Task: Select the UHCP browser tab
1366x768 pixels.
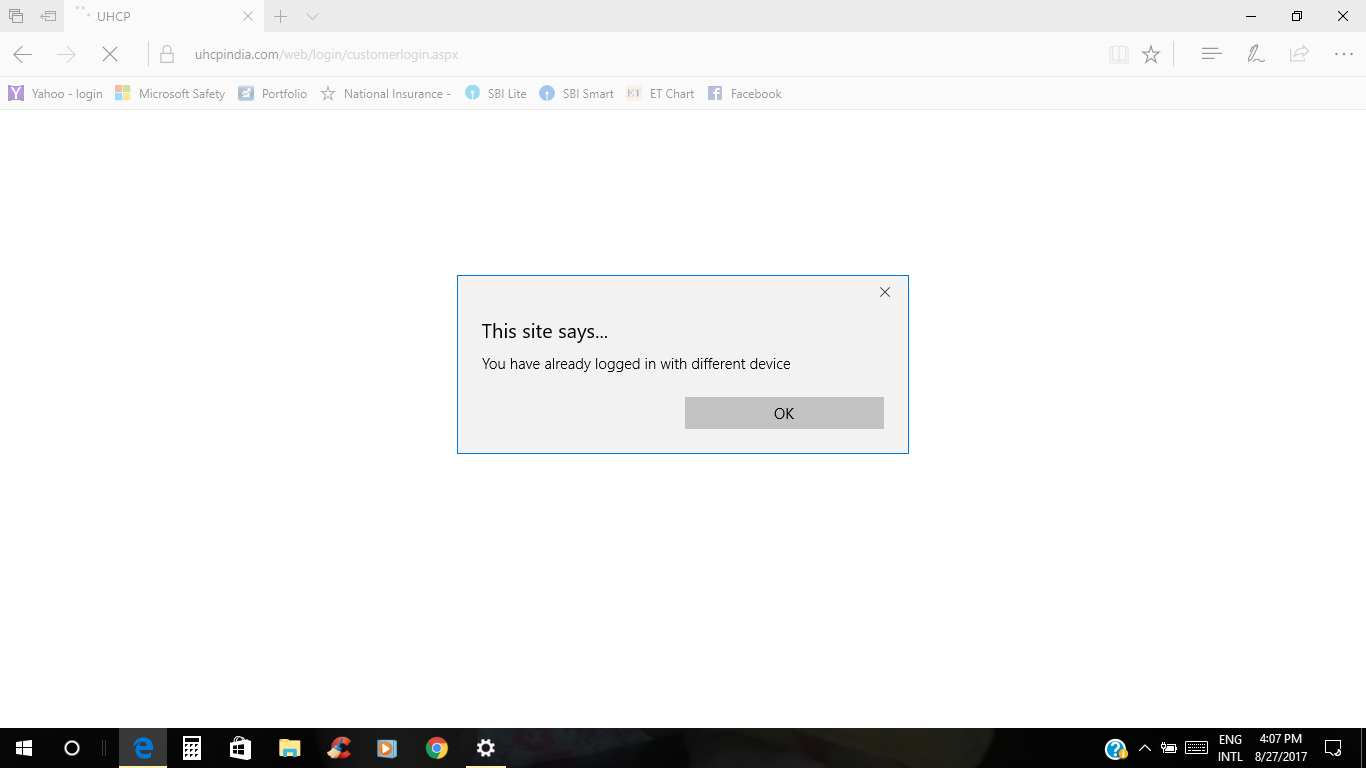Action: (x=160, y=16)
